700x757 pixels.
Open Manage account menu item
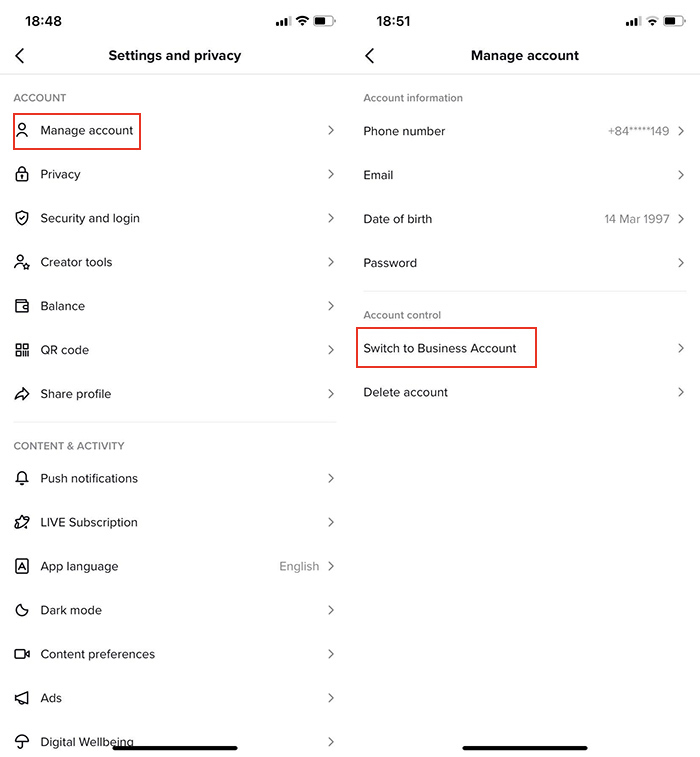[175, 130]
